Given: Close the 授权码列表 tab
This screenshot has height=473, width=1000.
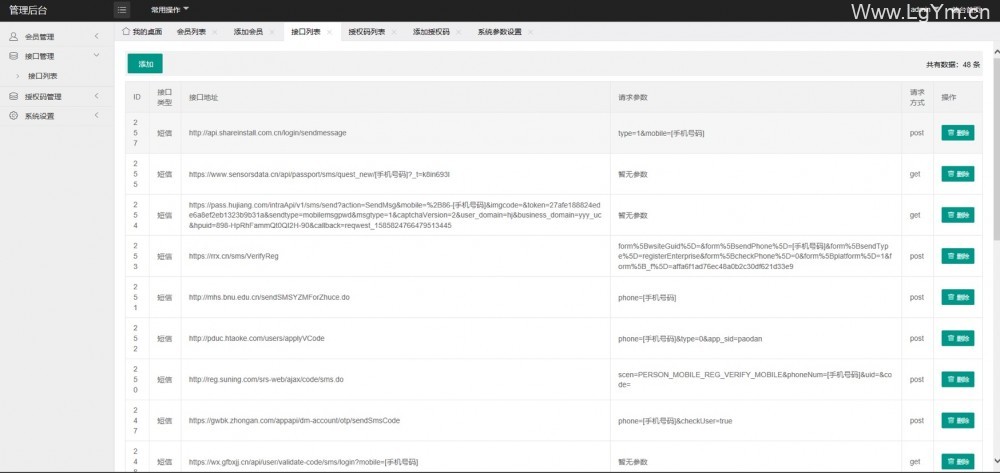Looking at the screenshot, I should coord(394,31).
